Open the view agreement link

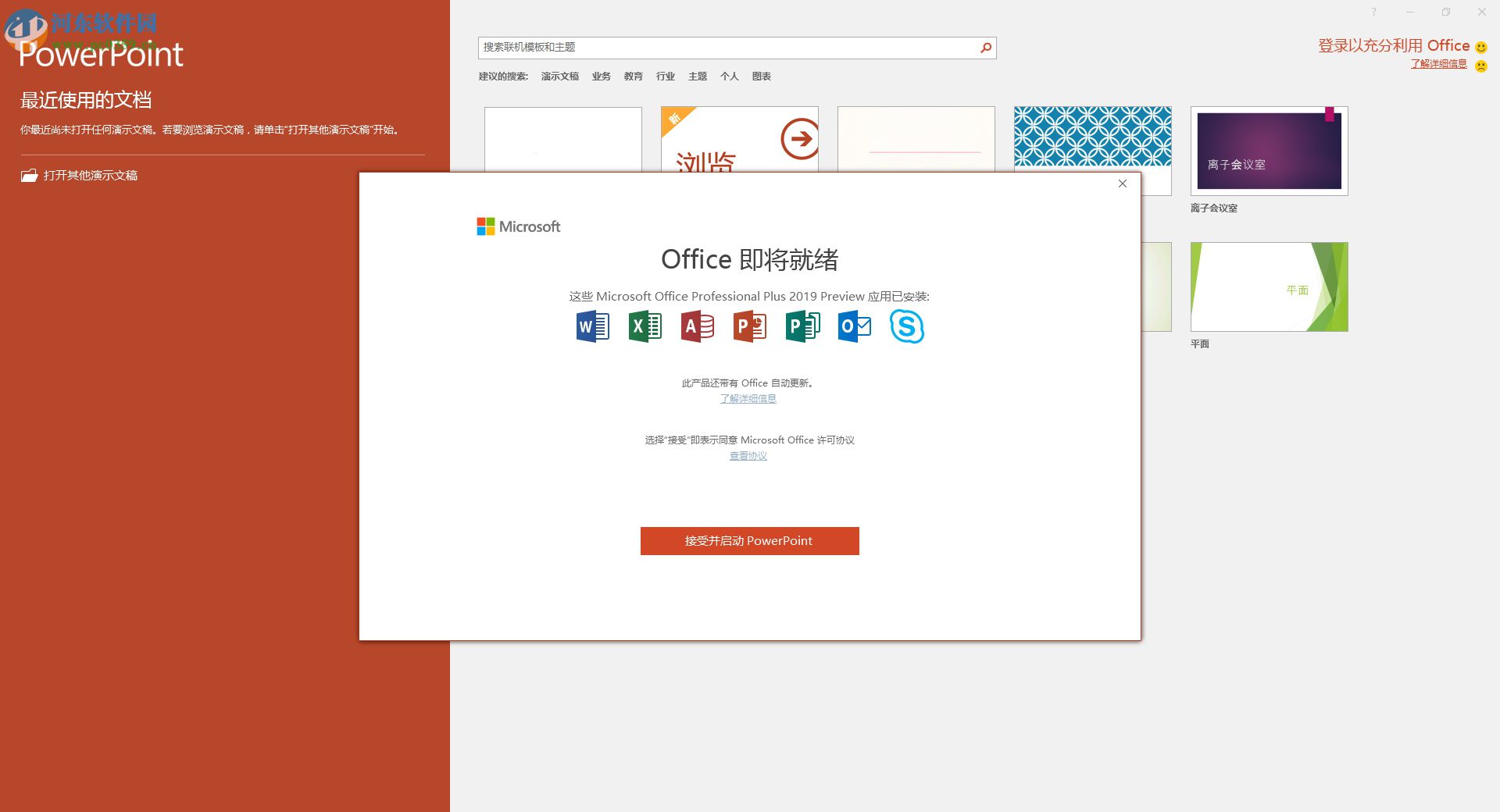[748, 456]
